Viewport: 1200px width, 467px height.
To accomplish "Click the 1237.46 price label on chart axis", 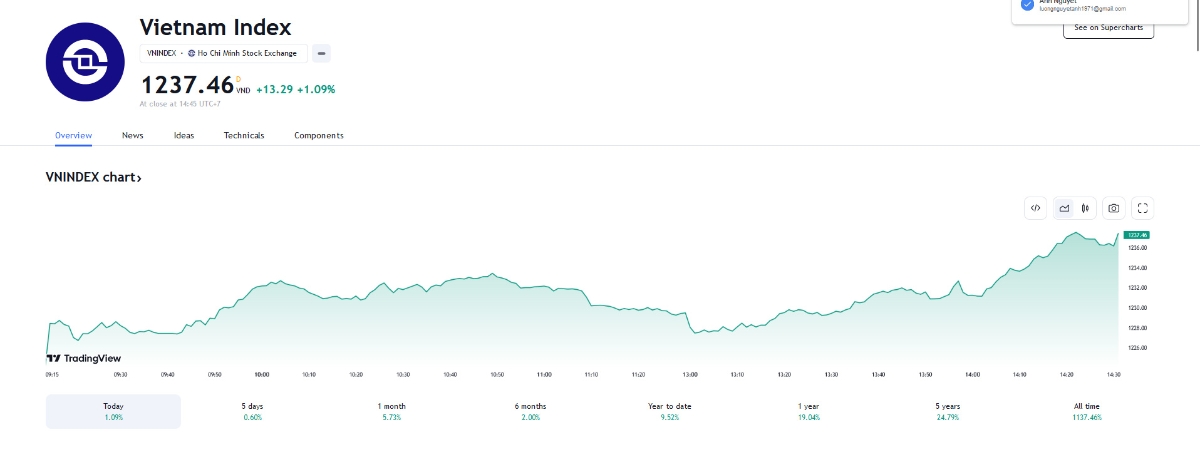I will (x=1135, y=234).
